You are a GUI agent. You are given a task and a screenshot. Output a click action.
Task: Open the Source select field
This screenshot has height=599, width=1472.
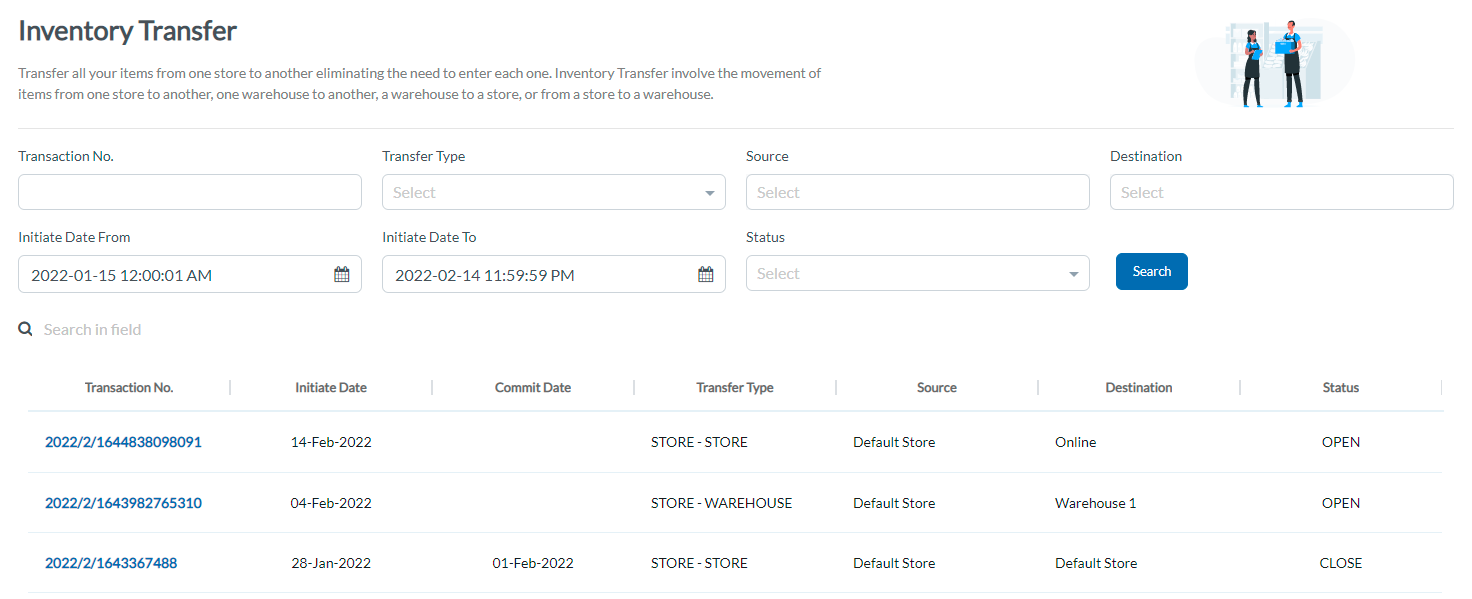pos(915,192)
